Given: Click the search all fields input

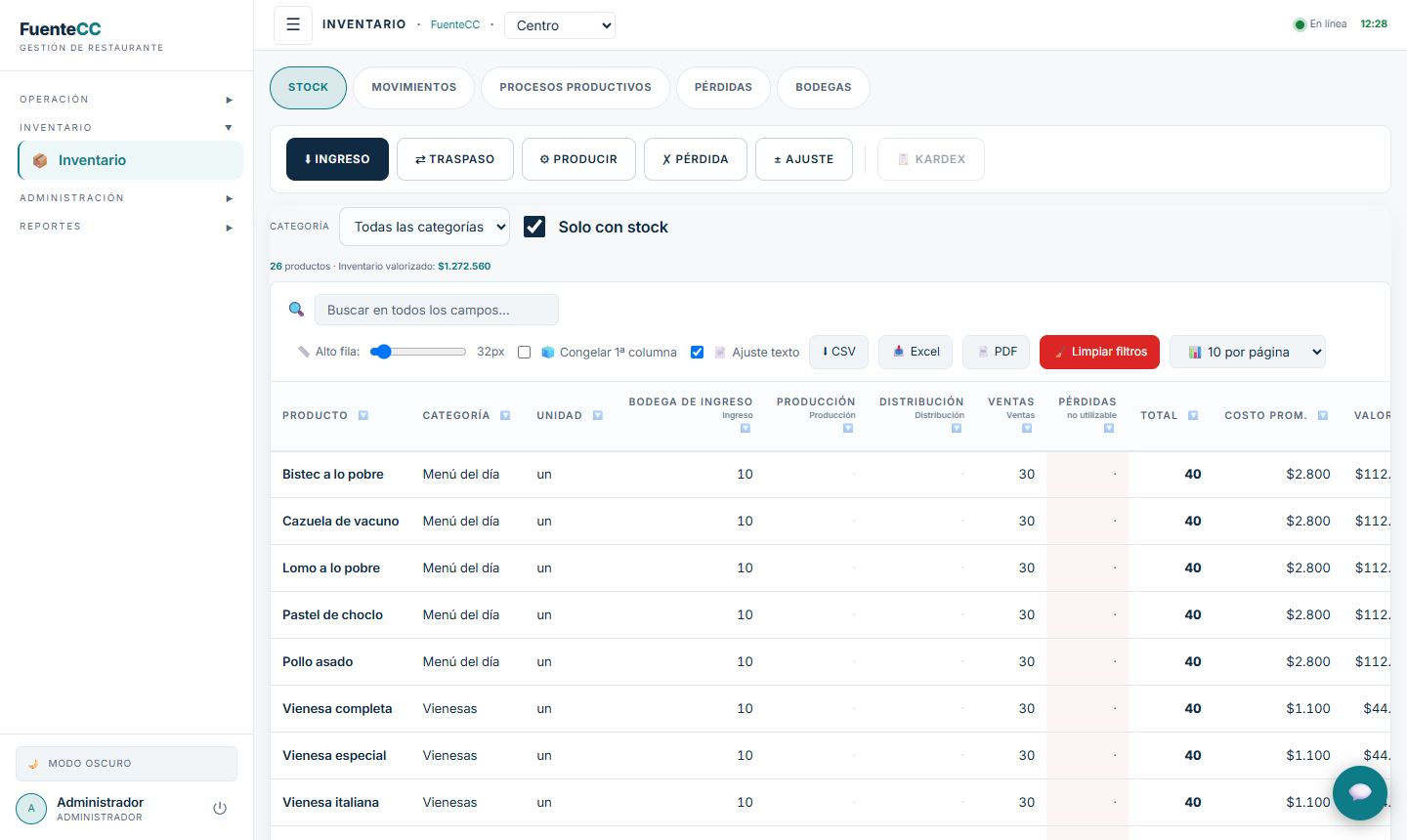Looking at the screenshot, I should (x=437, y=310).
